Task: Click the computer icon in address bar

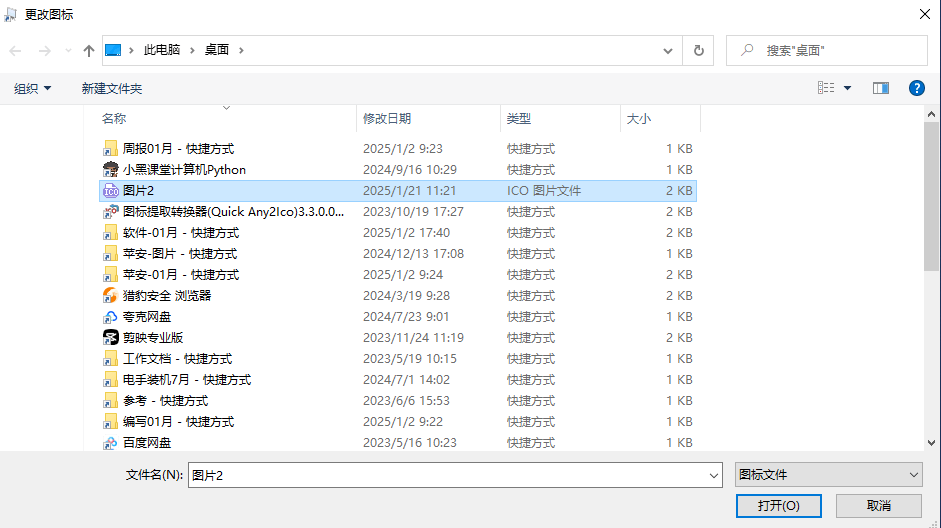Action: 113,50
